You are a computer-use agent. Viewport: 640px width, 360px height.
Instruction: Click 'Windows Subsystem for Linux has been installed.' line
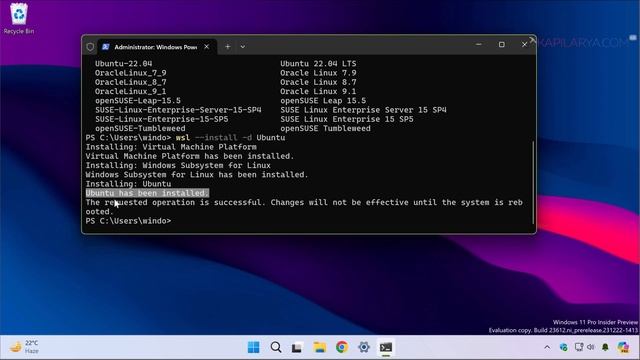[197, 175]
